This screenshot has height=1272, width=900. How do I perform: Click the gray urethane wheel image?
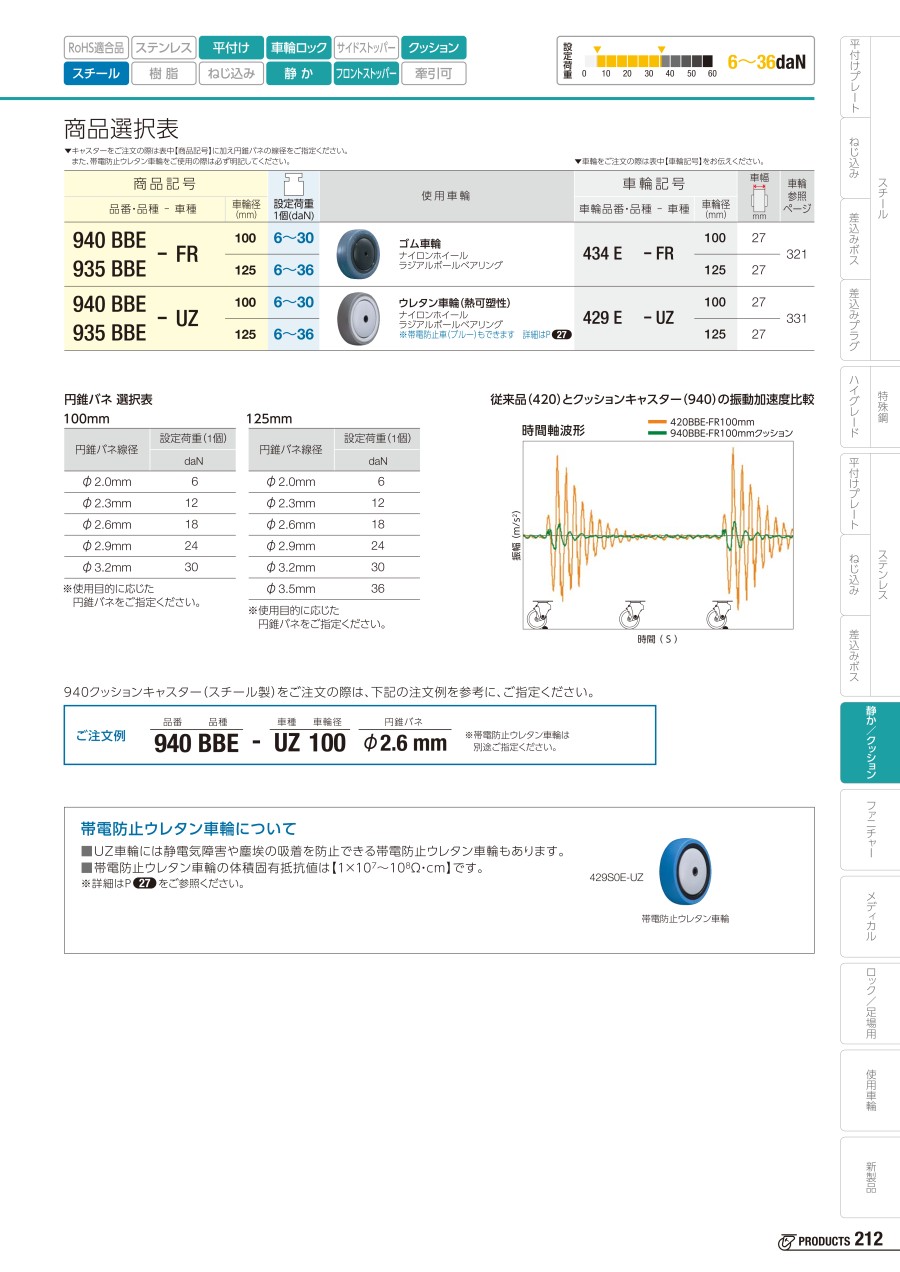coord(354,319)
